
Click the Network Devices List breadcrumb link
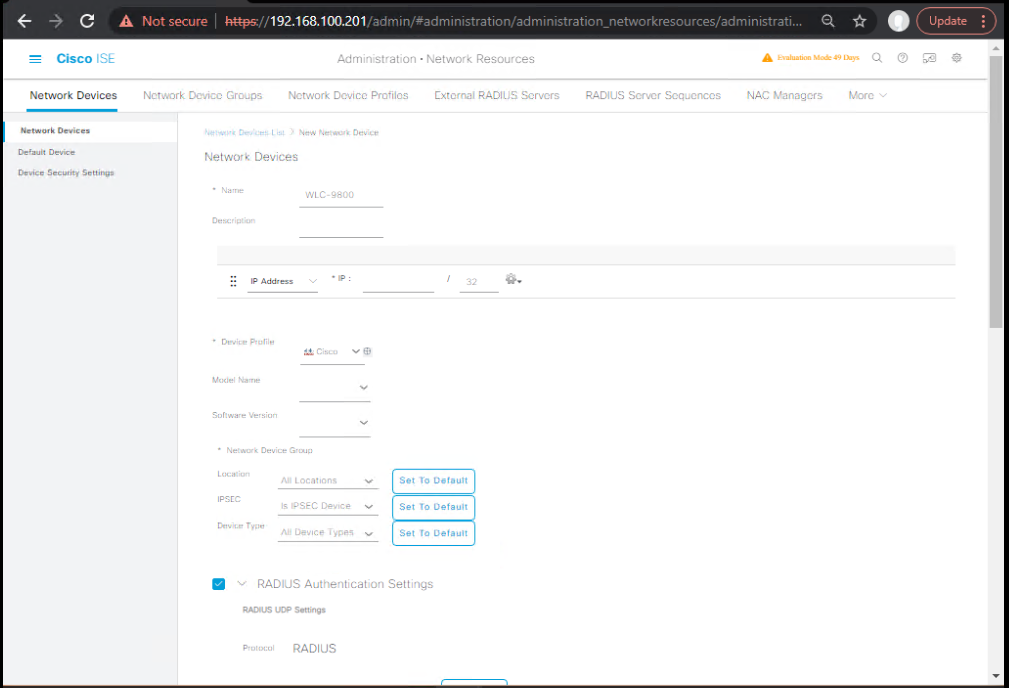pyautogui.click(x=245, y=133)
